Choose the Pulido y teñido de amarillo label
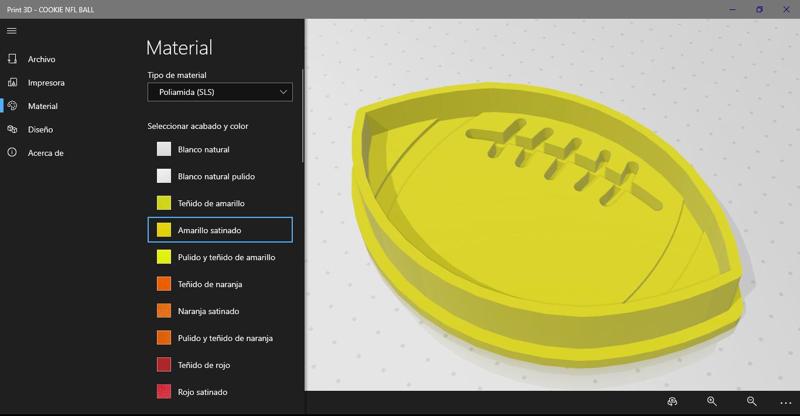 click(x=227, y=258)
